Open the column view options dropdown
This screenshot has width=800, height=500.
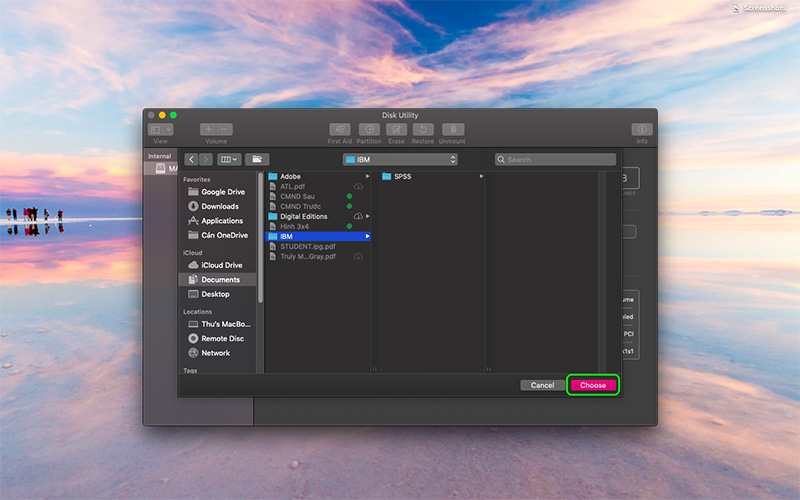click(229, 159)
